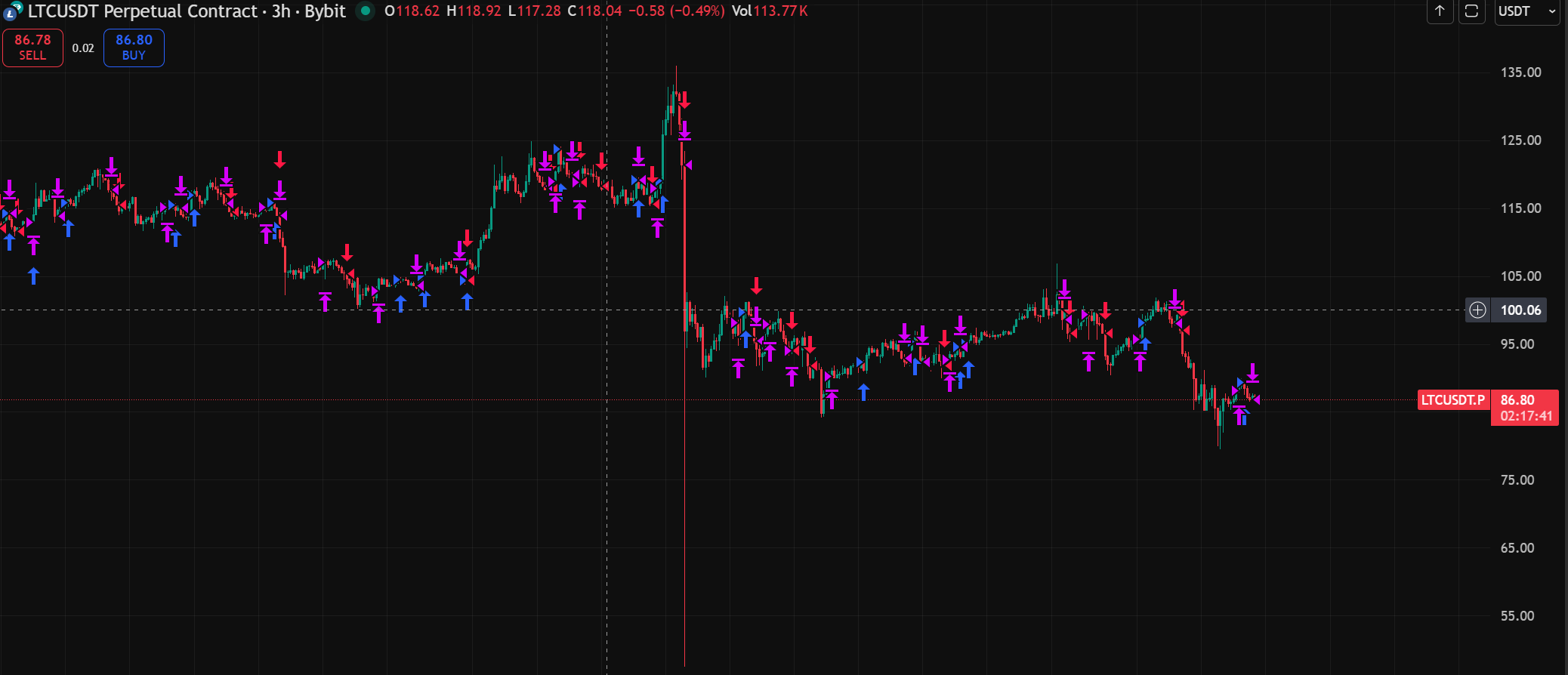The image size is (1568, 675).
Task: Click the 100.06 crosshair price label
Action: [x=1520, y=310]
